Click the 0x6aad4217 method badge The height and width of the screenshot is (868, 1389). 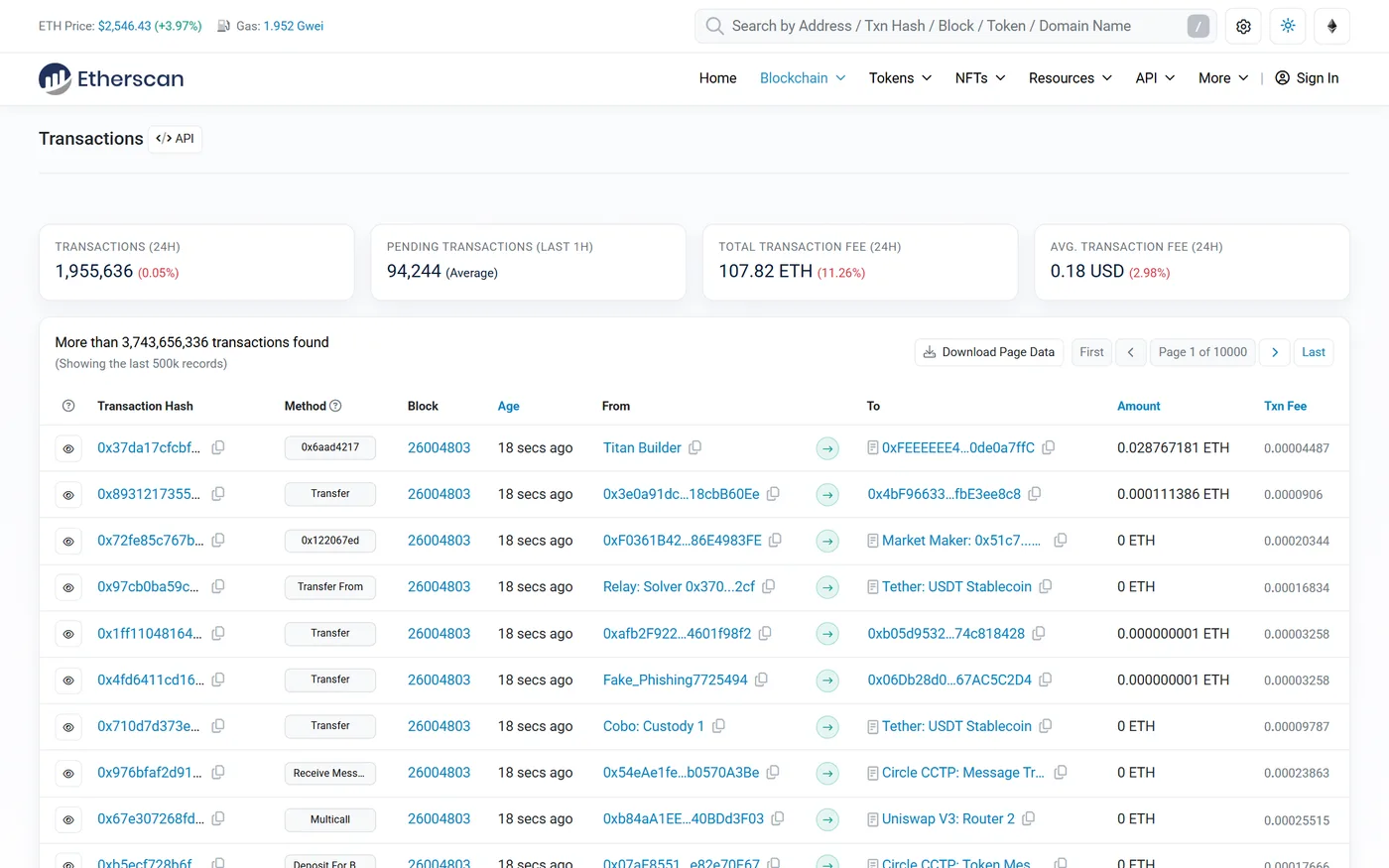pyautogui.click(x=330, y=447)
